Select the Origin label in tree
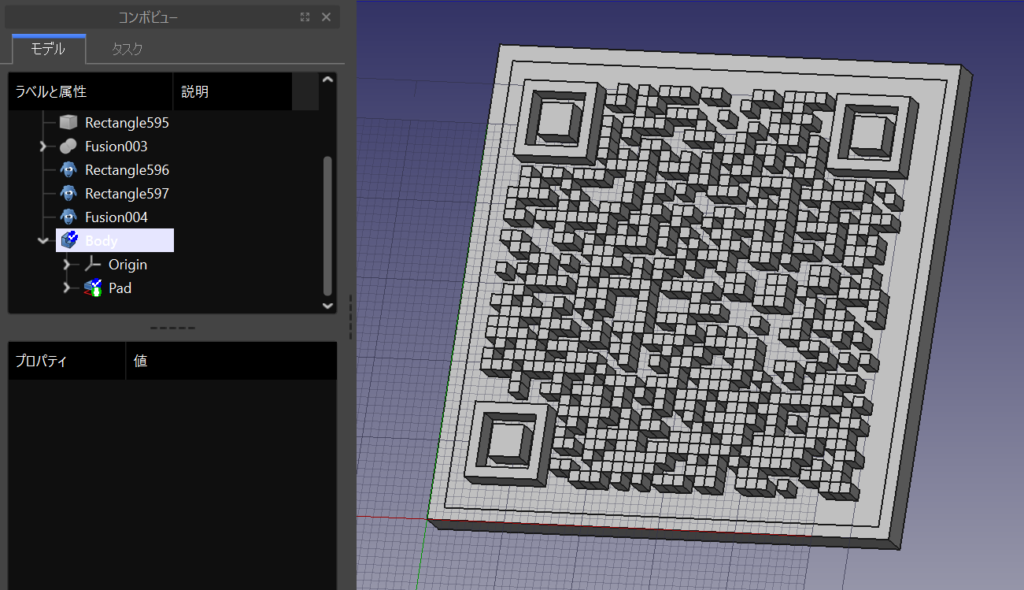Screen dimensions: 1024x590 [127, 265]
